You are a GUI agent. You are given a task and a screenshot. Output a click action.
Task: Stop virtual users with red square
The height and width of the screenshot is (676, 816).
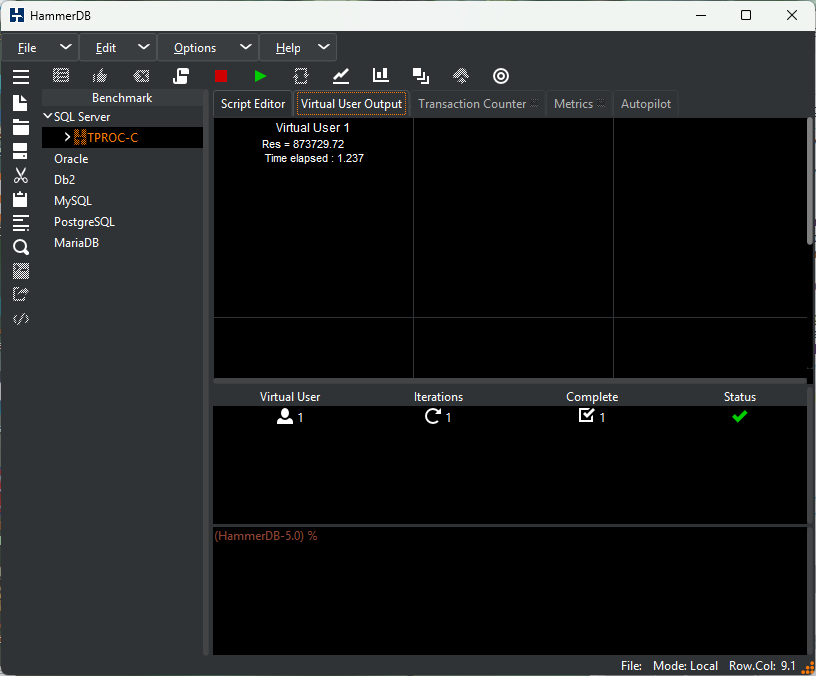pos(221,76)
